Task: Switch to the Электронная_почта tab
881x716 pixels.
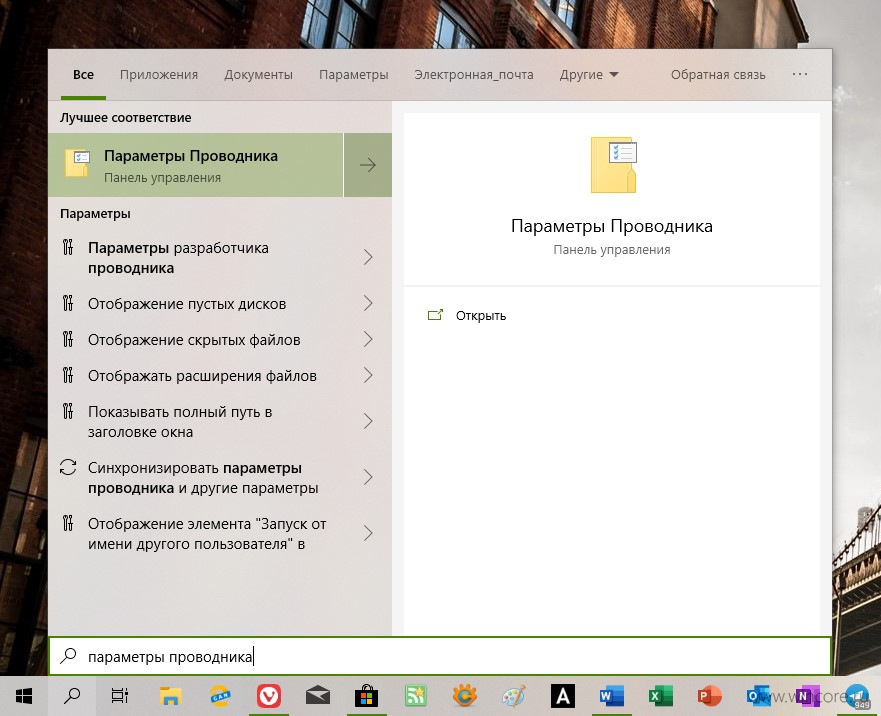Action: tap(474, 75)
